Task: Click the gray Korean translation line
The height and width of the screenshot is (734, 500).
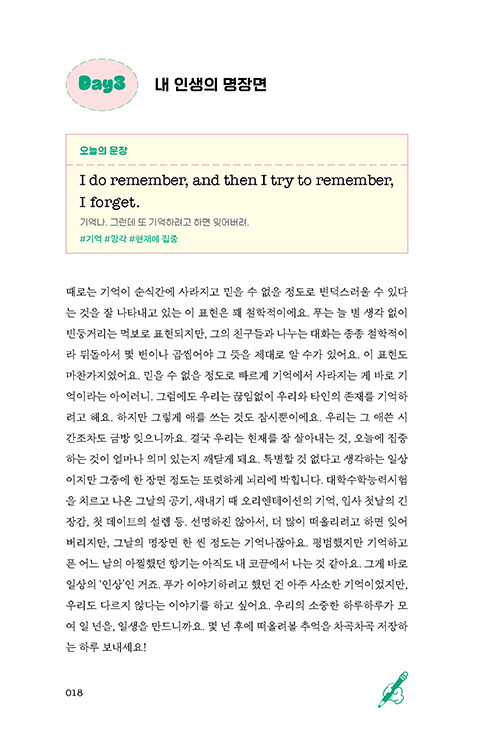Action: (164, 222)
